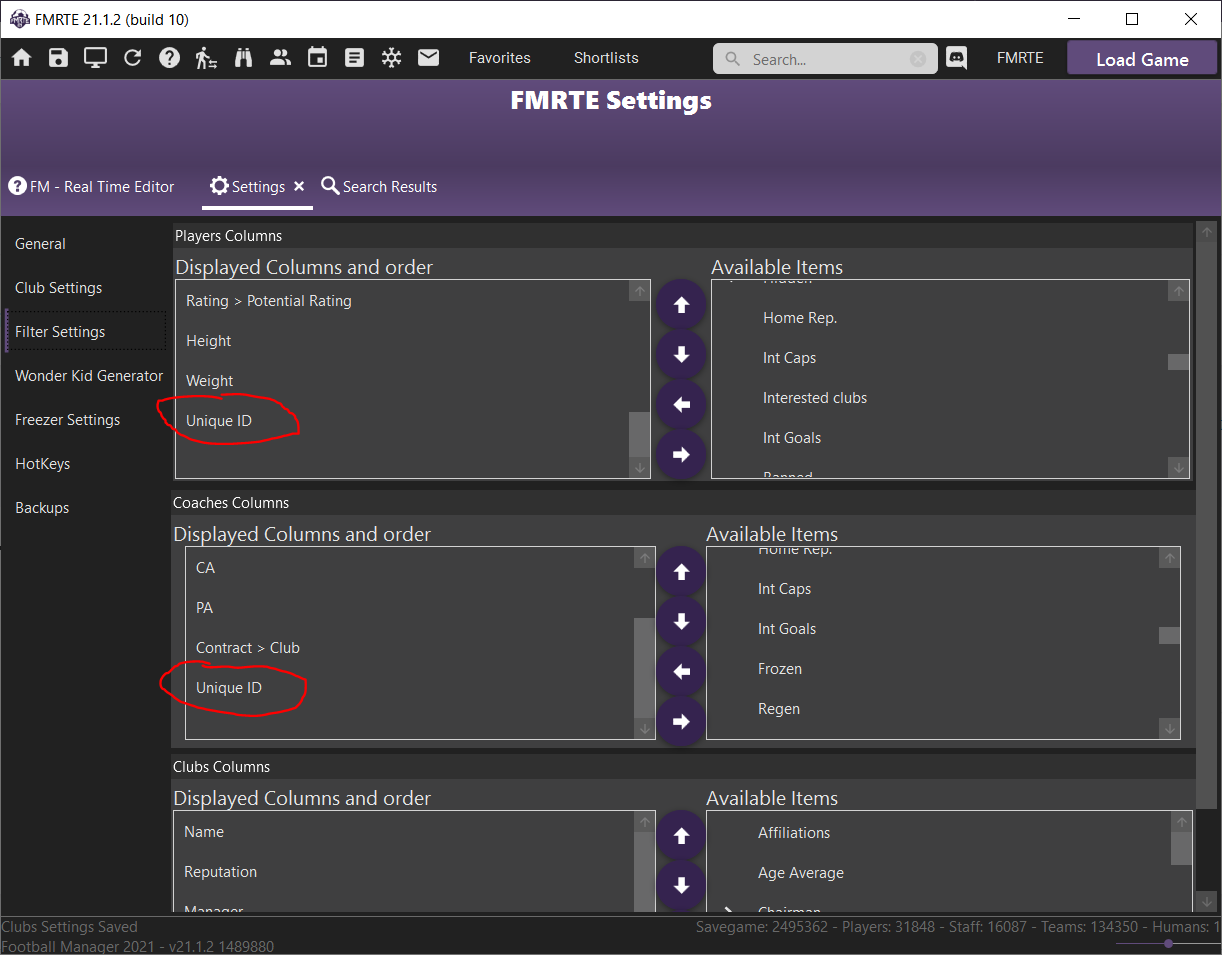Click the monitor display icon
Viewport: 1222px width, 955px height.
coord(95,58)
